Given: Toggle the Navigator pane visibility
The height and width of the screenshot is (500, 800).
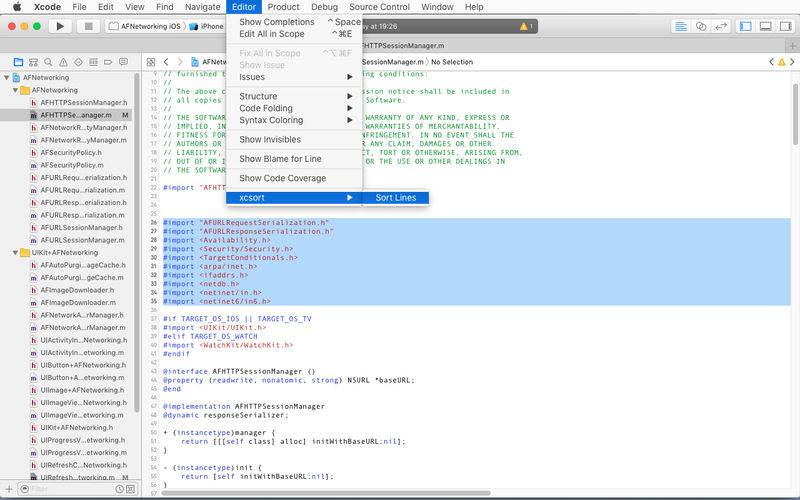Looking at the screenshot, I should [745, 26].
